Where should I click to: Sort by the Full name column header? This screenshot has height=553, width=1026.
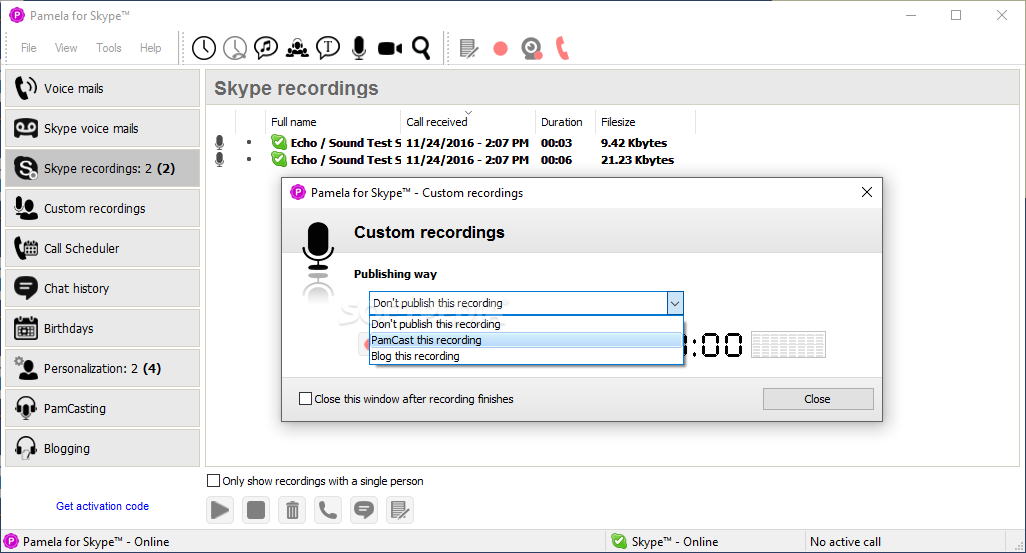[333, 122]
